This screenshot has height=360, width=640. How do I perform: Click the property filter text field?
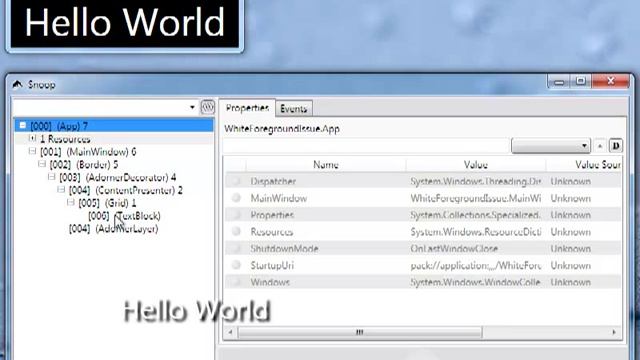point(367,146)
